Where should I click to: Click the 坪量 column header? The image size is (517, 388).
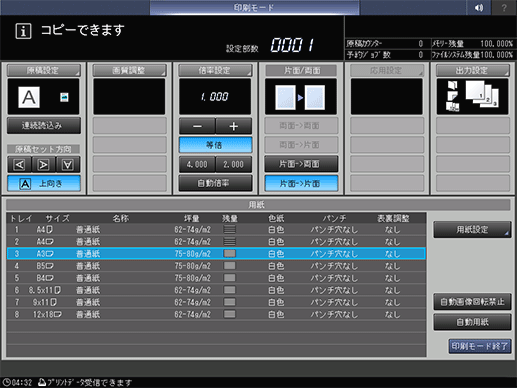pos(192,218)
